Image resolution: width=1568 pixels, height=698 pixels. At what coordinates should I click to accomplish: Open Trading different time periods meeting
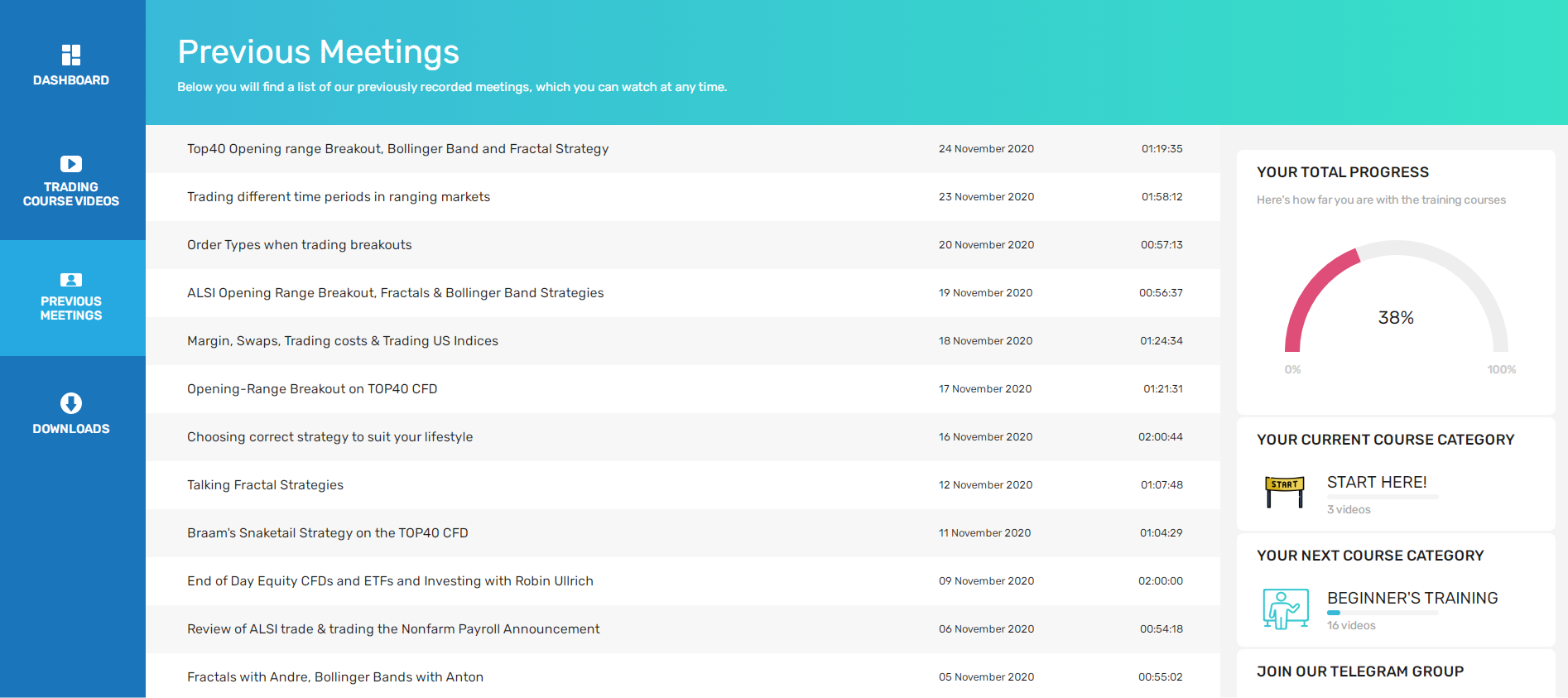(x=339, y=197)
